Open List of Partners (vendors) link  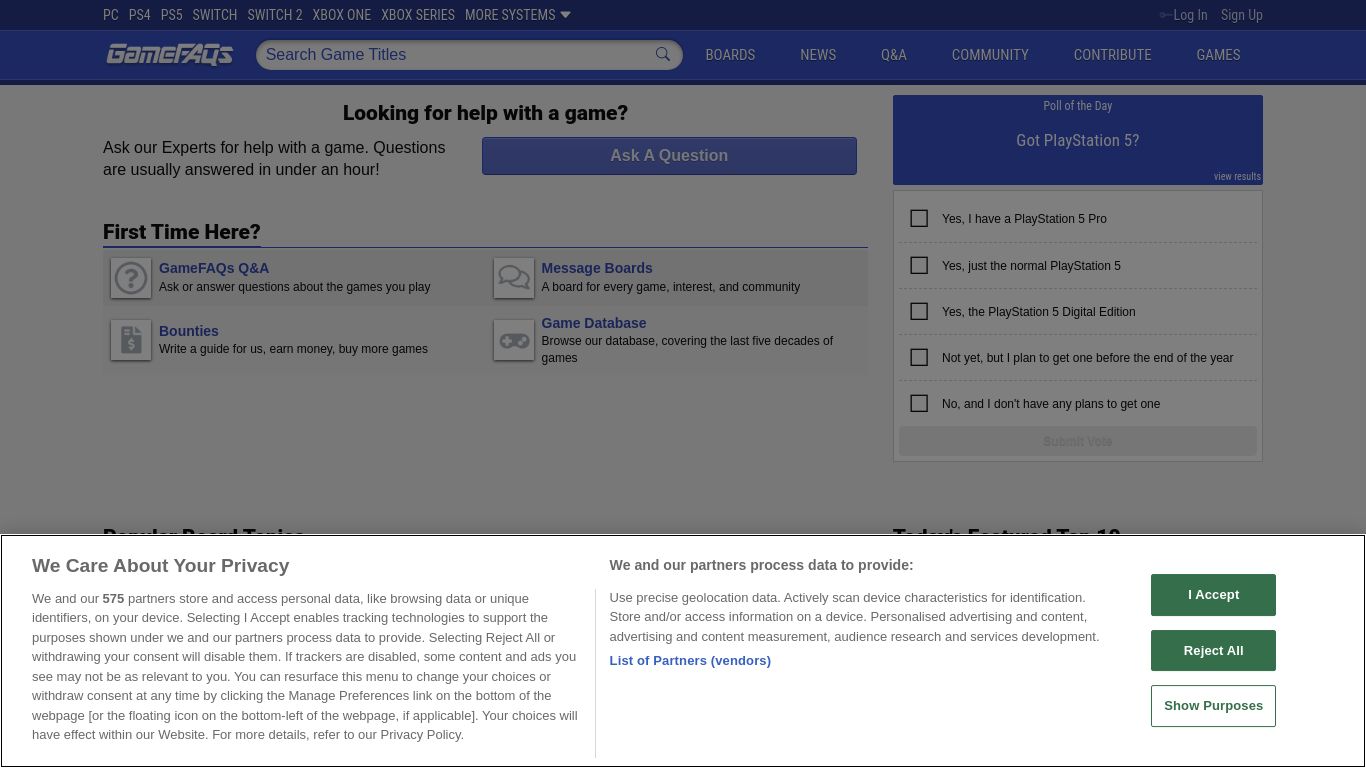[x=690, y=661]
